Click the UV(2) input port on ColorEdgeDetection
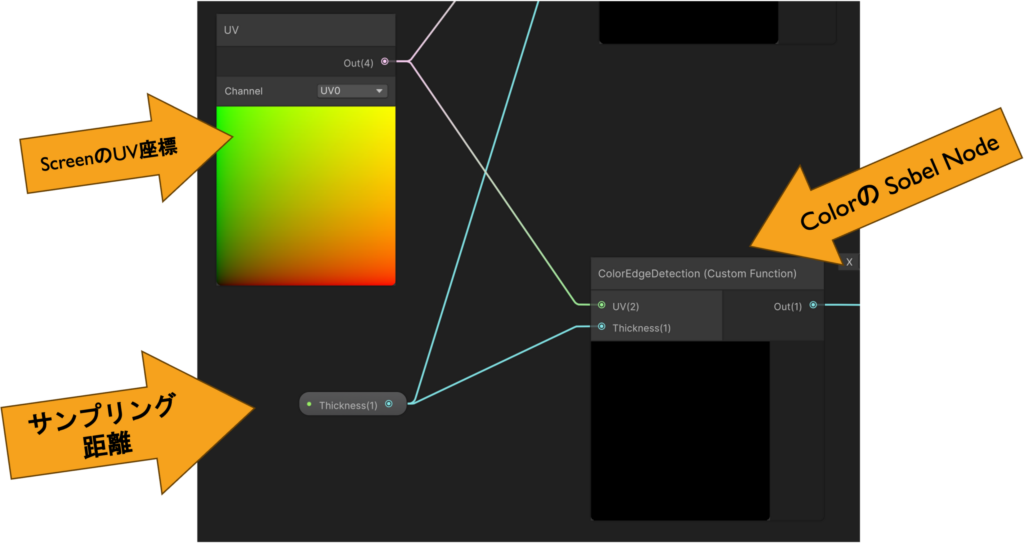The width and height of the screenshot is (1024, 543). [601, 305]
